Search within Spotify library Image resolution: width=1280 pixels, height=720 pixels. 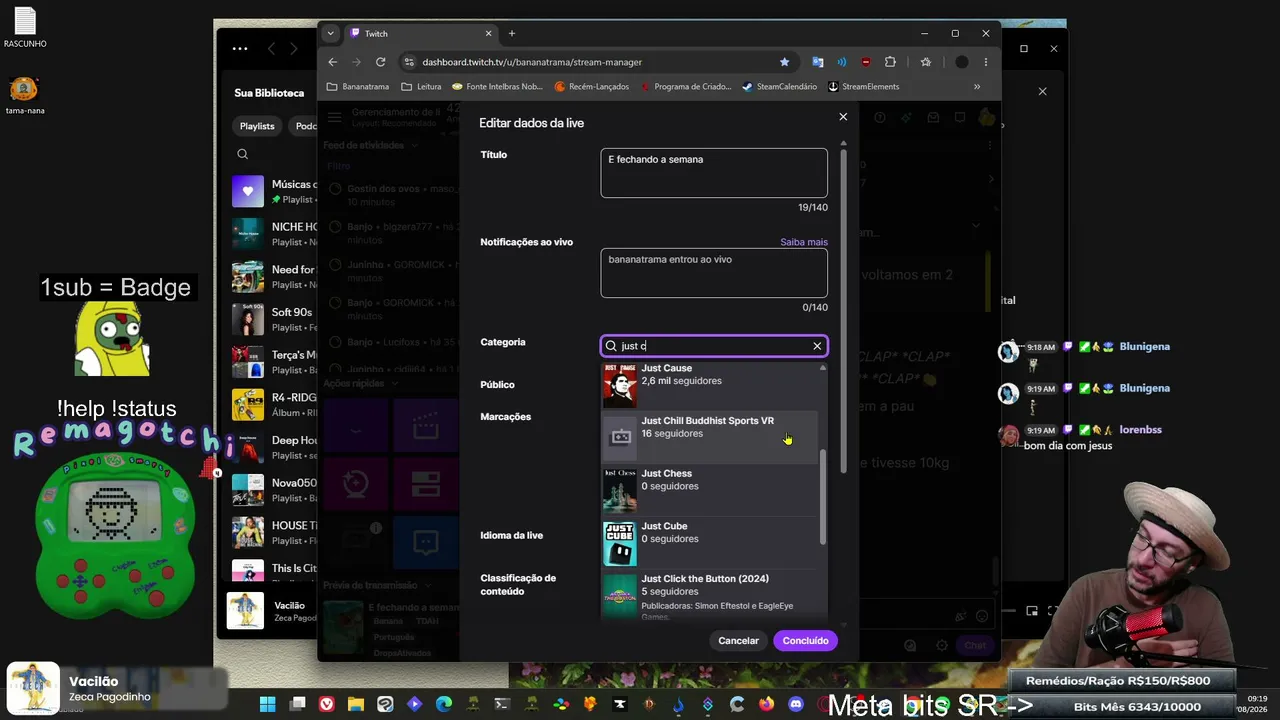point(242,154)
